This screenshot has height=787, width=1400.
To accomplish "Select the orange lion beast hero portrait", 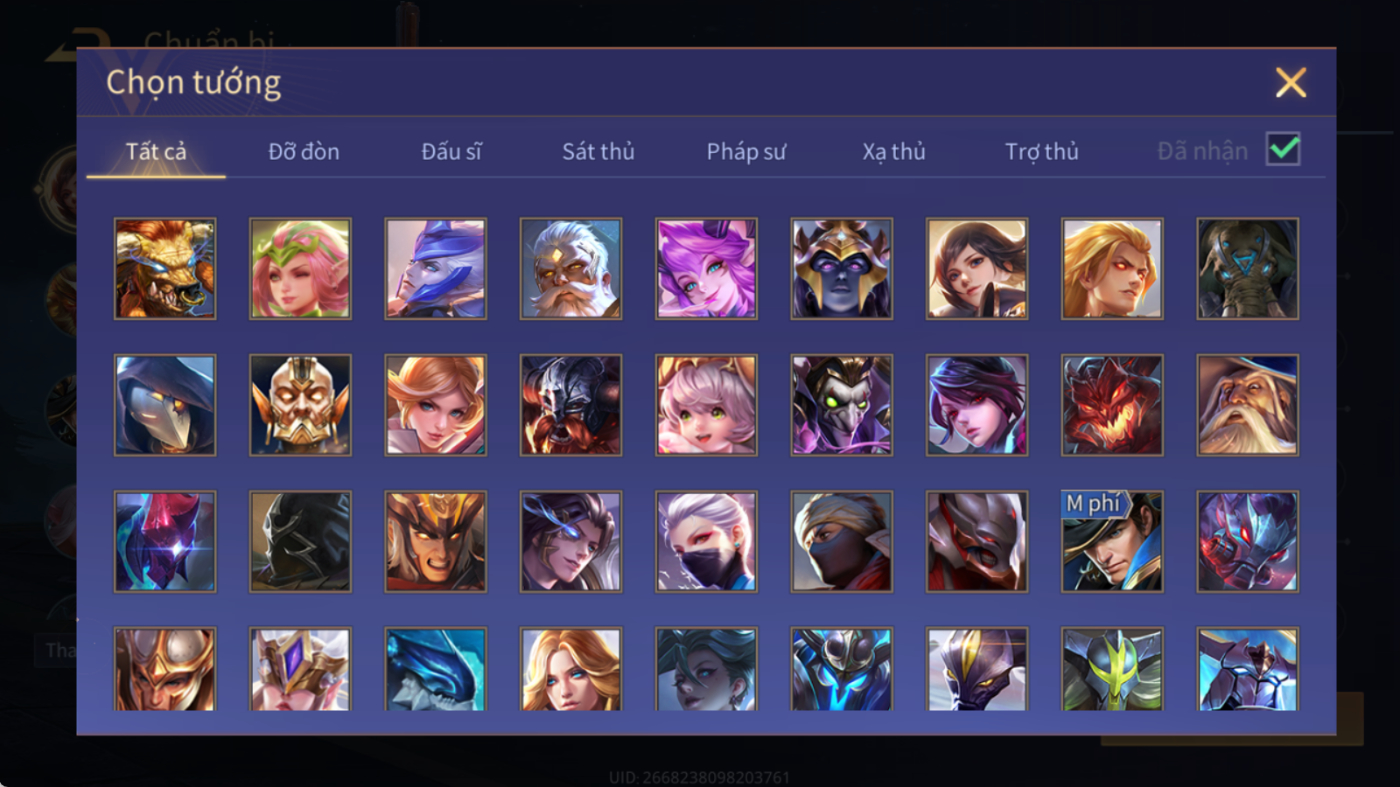I will click(165, 269).
